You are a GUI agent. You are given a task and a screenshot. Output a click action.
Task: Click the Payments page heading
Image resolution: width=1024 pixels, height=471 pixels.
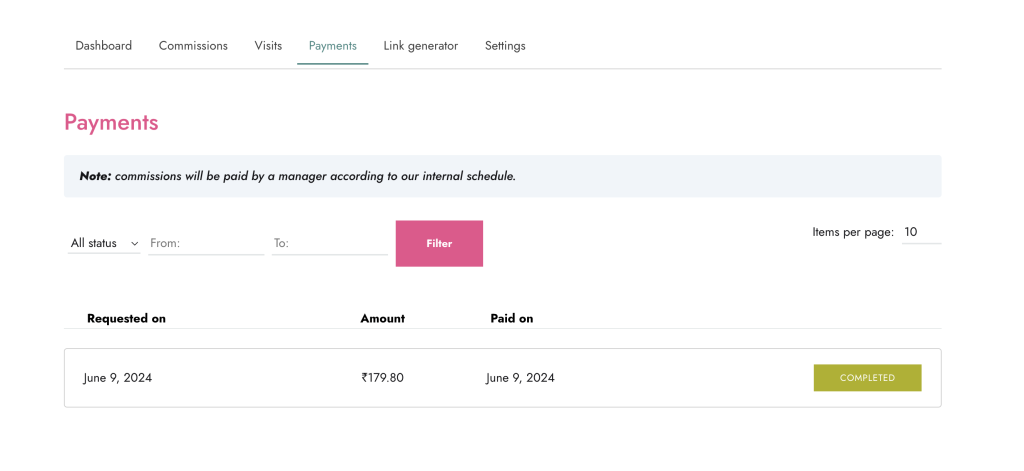pyautogui.click(x=111, y=123)
